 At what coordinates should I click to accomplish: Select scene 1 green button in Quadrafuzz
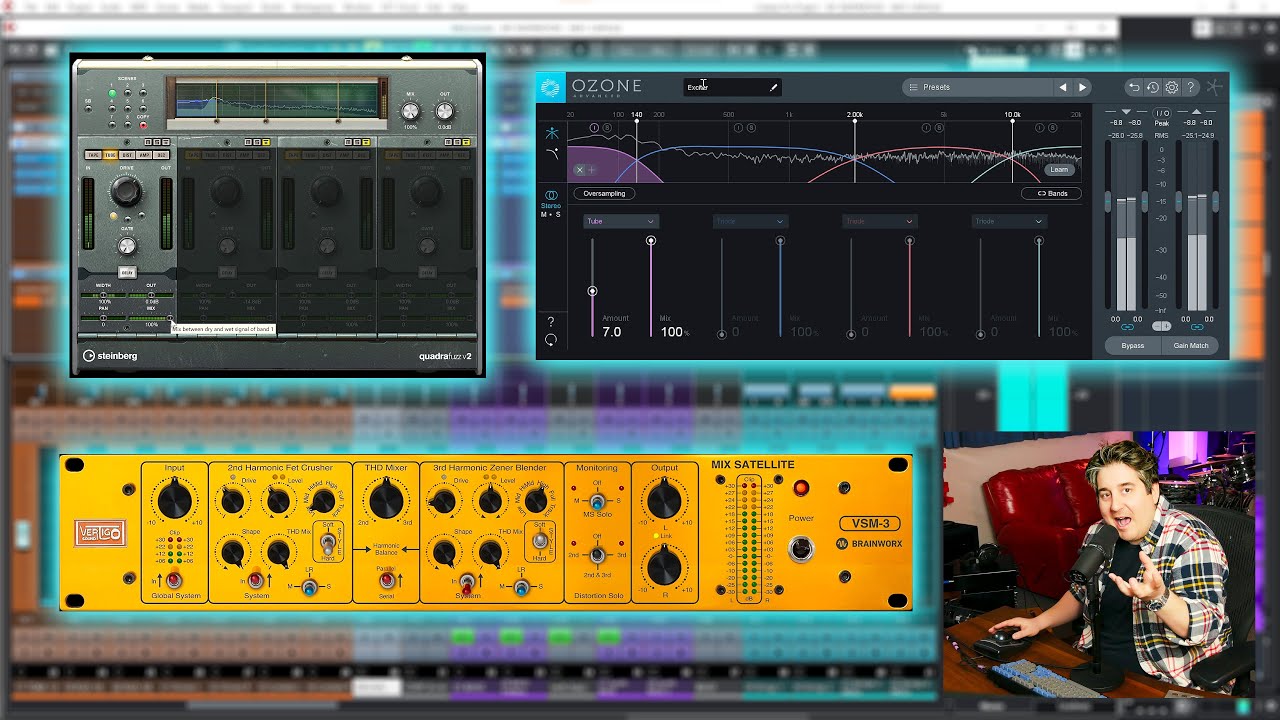pos(112,93)
